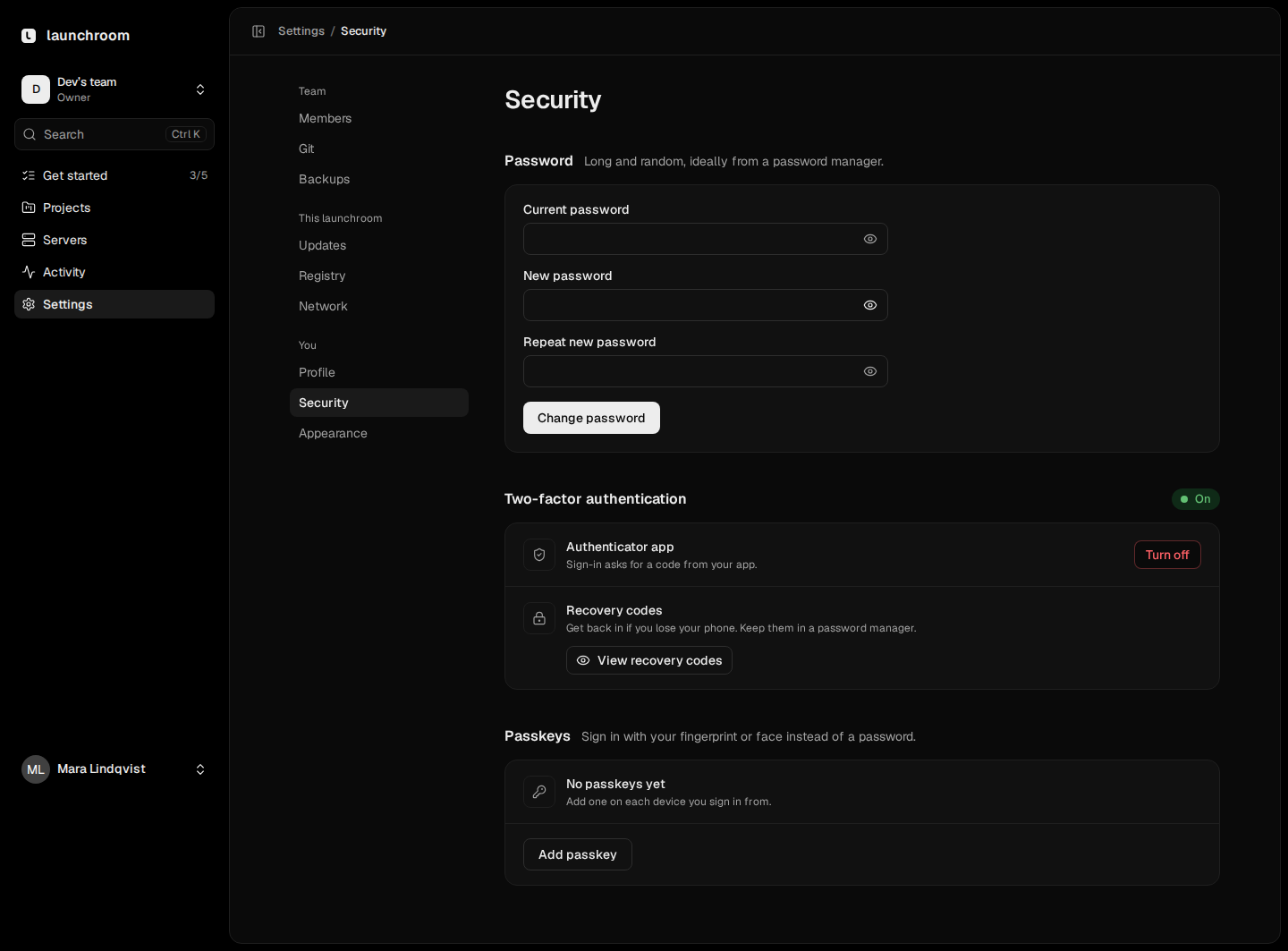The image size is (1288, 951).
Task: Click the Activity pulse icon
Action: pos(29,272)
